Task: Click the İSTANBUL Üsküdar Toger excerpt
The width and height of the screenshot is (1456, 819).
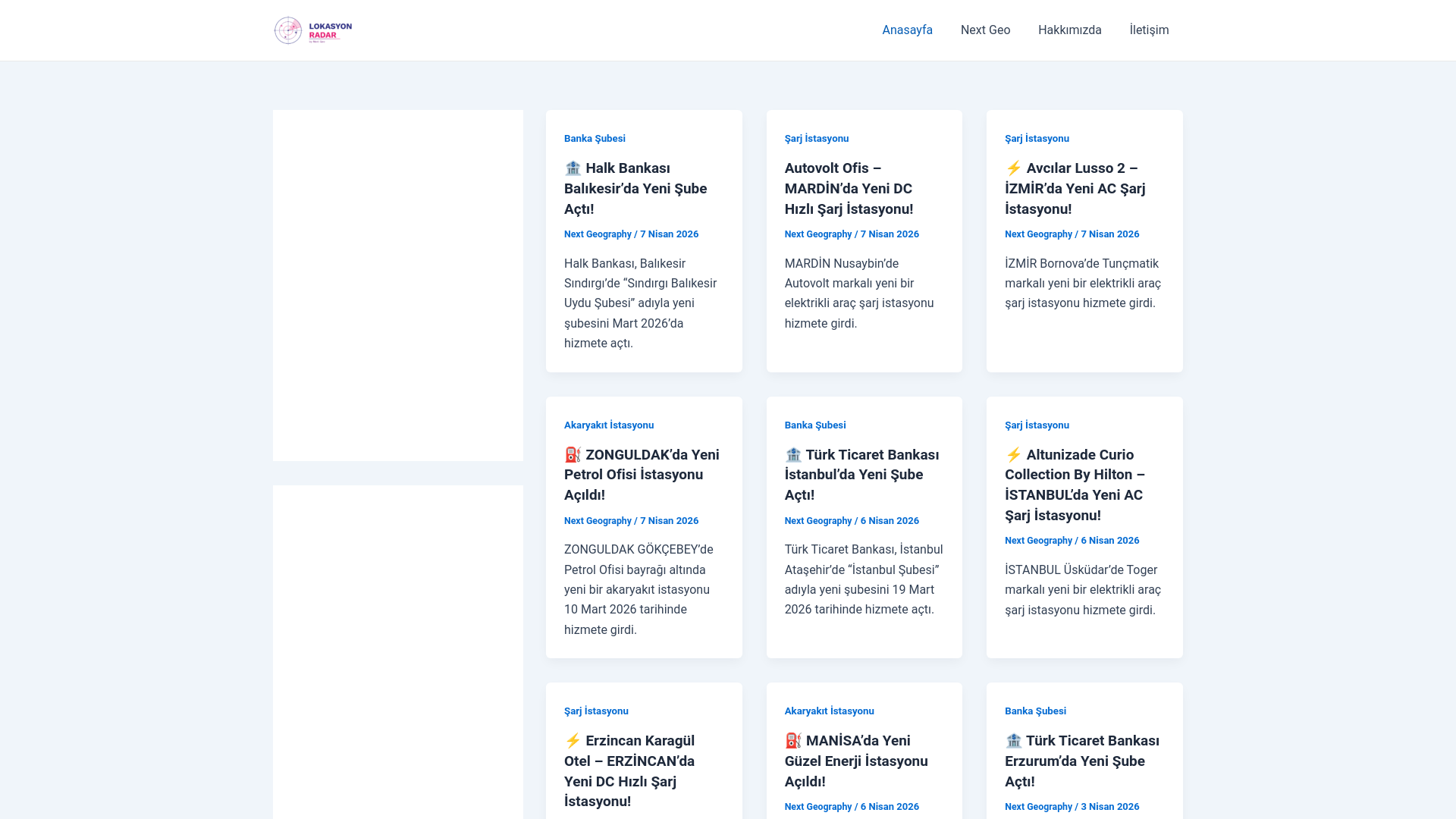Action: (1083, 590)
